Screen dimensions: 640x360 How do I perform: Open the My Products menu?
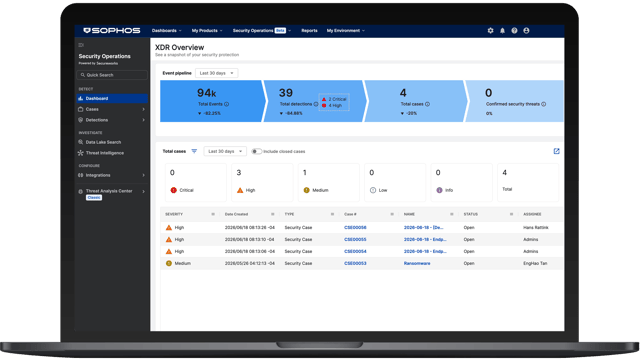pyautogui.click(x=207, y=31)
